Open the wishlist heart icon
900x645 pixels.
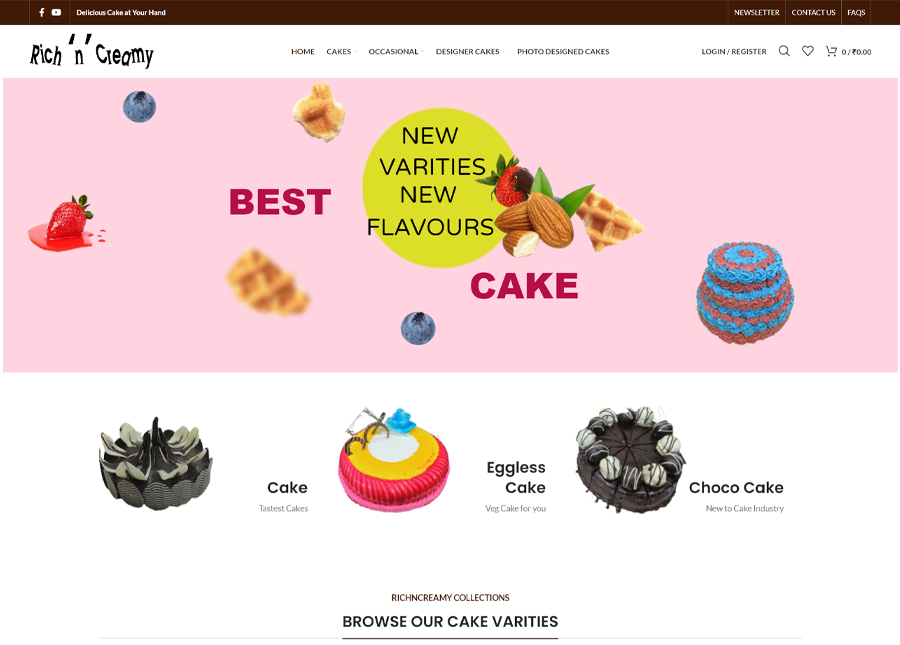[808, 51]
